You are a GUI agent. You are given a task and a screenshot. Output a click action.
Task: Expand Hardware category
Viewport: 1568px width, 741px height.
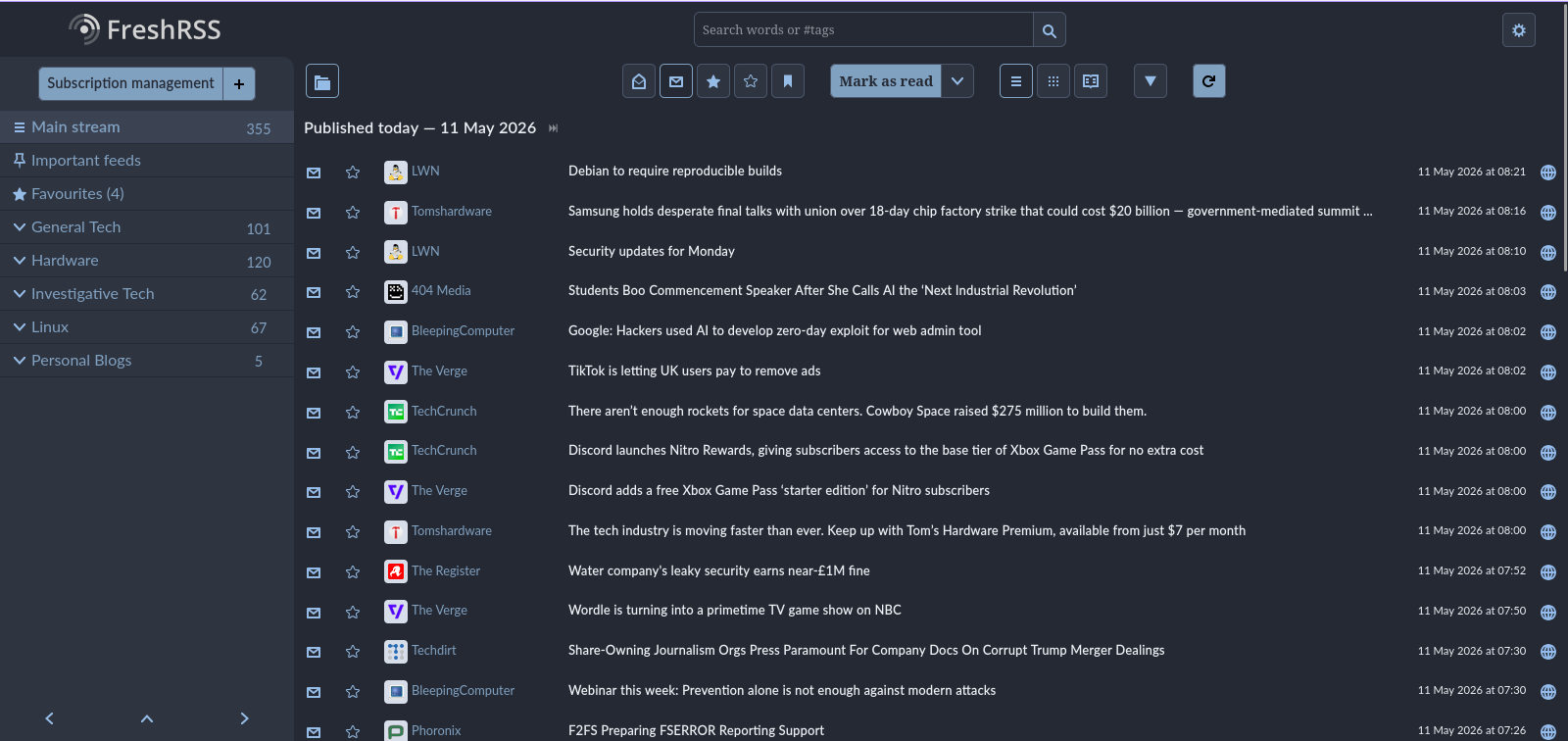coord(20,261)
